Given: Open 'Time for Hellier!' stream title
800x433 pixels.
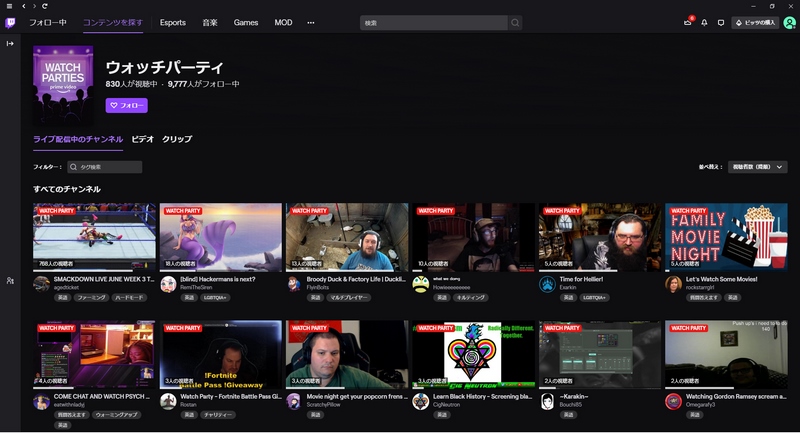Looking at the screenshot, I should coord(581,279).
